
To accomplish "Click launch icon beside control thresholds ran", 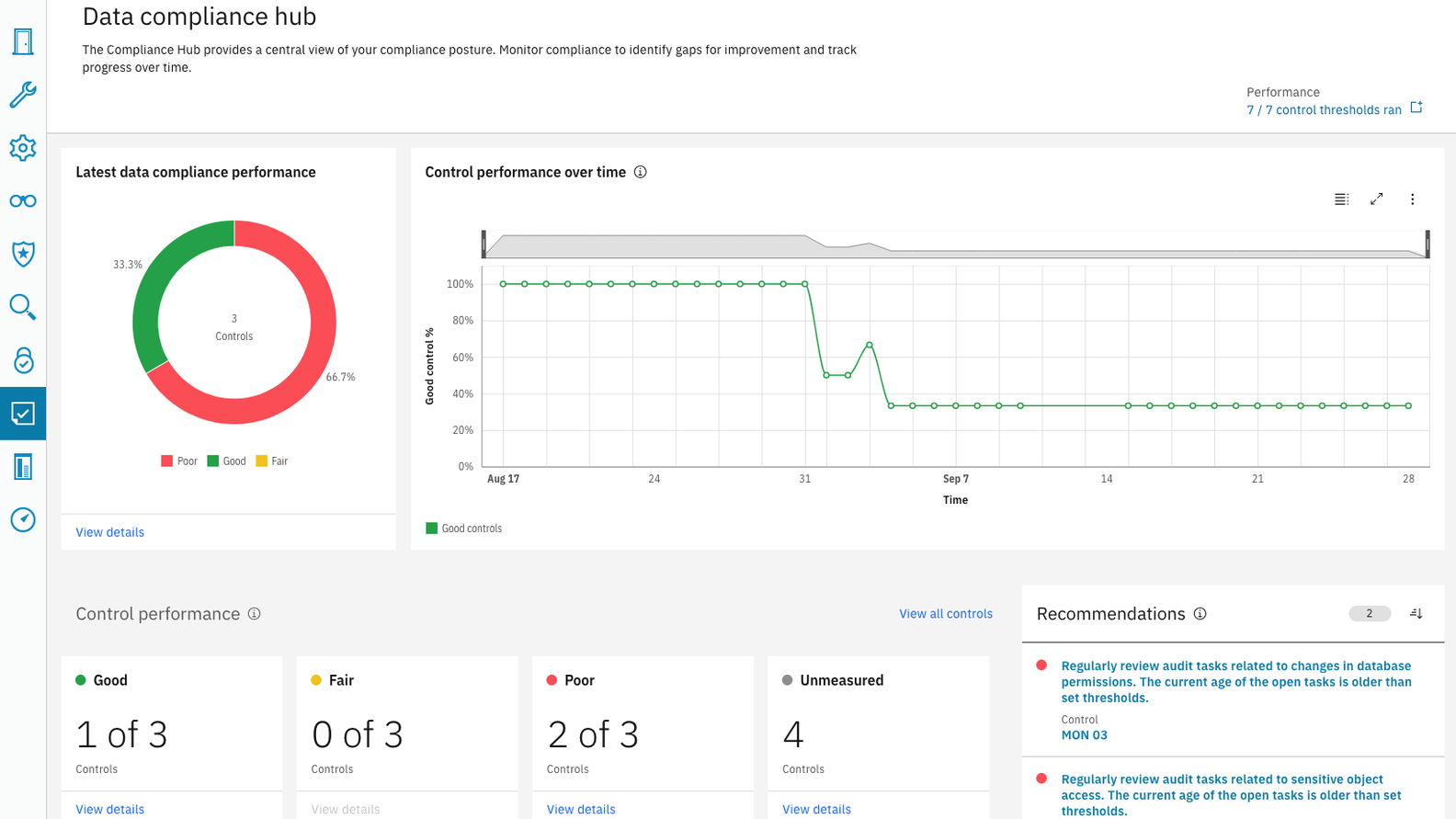I will (x=1416, y=108).
